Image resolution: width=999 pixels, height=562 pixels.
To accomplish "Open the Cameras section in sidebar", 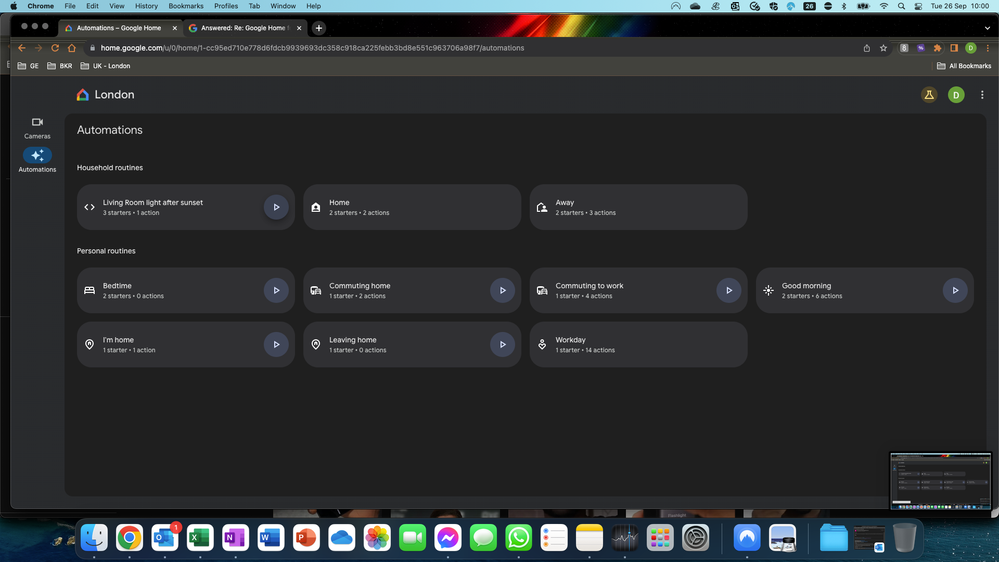I will pos(37,127).
